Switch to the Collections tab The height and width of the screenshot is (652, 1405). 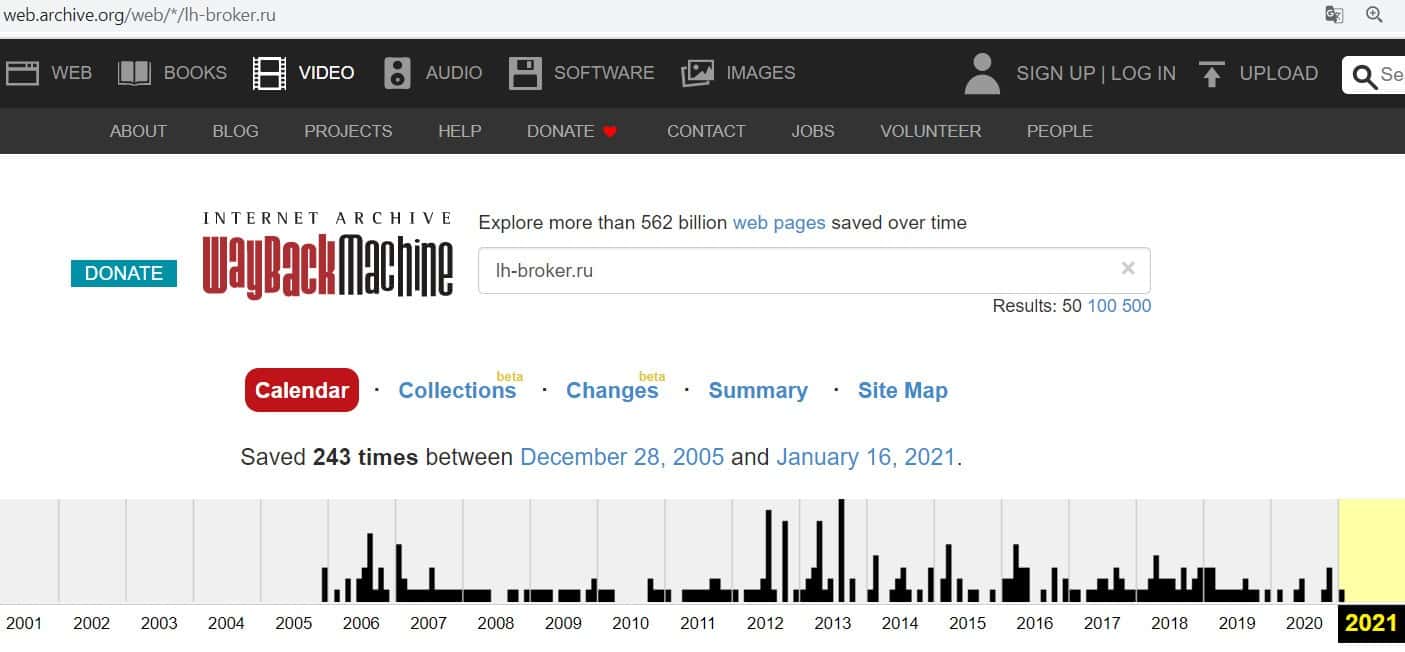(x=457, y=390)
